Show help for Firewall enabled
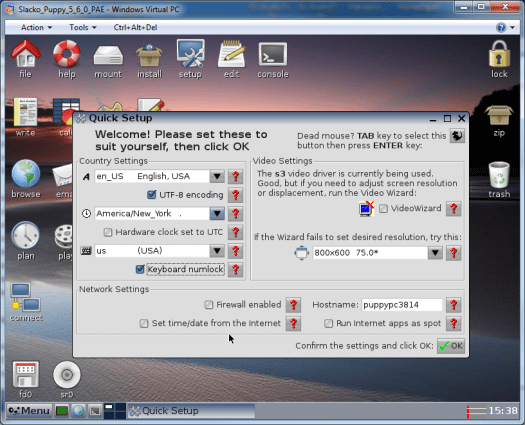 293,305
